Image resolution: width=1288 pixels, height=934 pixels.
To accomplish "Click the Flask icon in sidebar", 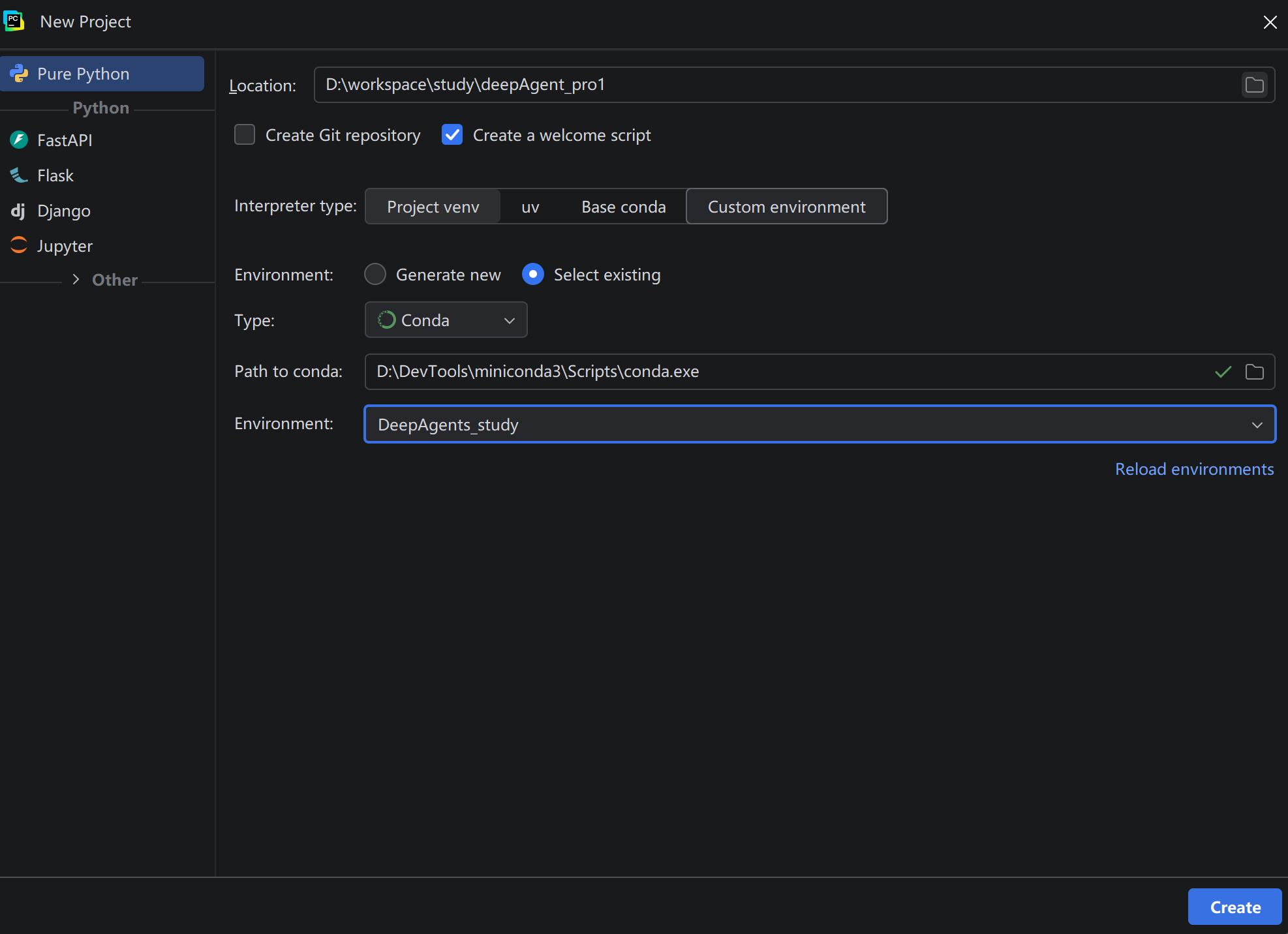I will click(x=19, y=175).
